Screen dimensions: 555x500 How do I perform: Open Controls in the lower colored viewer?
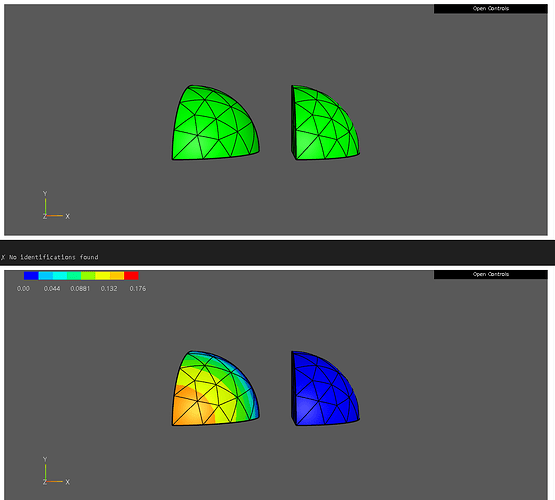pyautogui.click(x=491, y=274)
